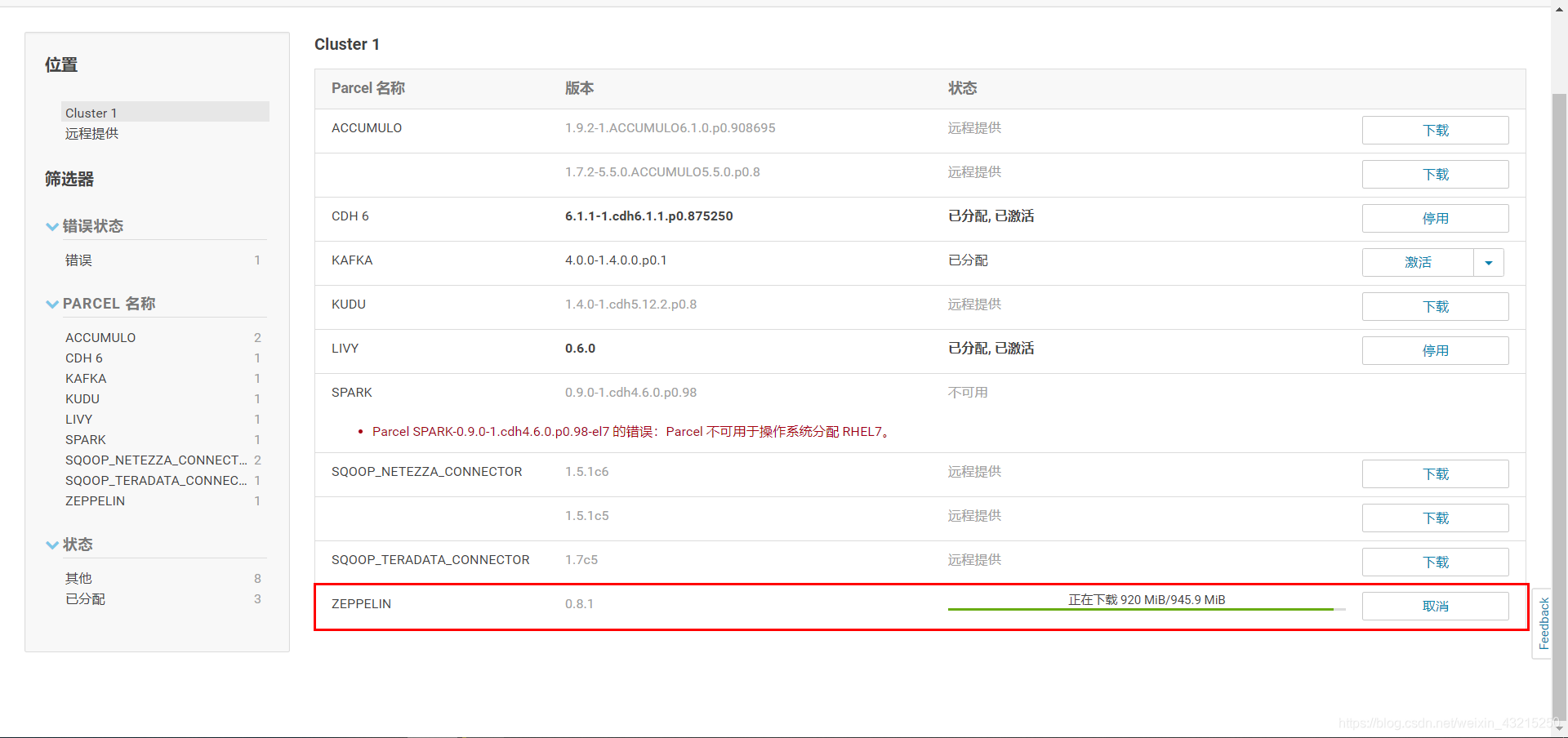1568x738 pixels.
Task: Open the Feedback side tab
Action: 1543,624
